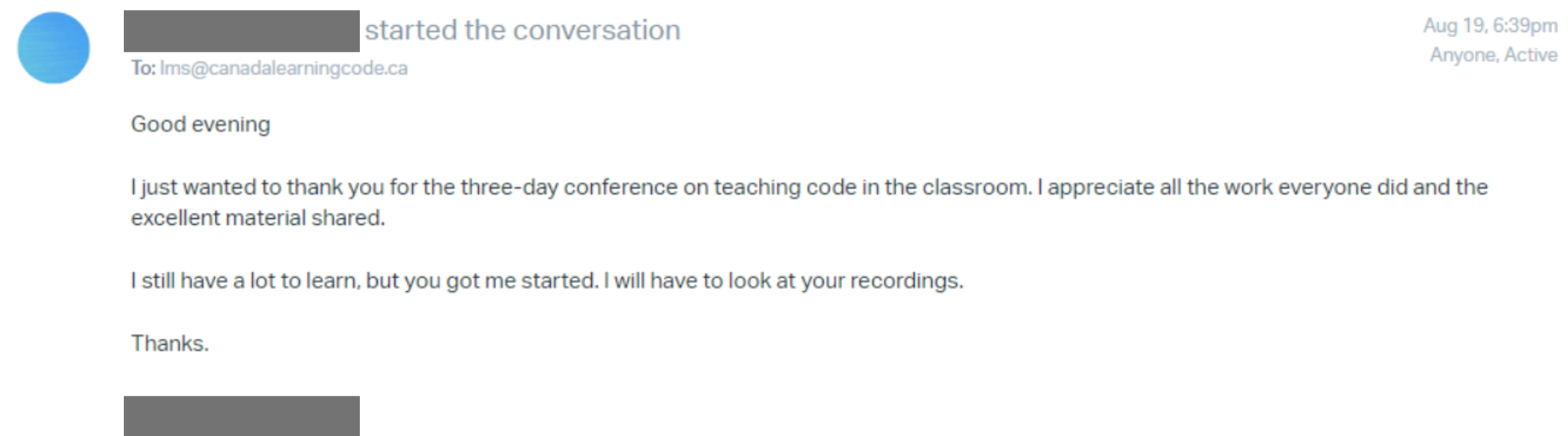Click the sentence beginning 'I just wanted to thank you'
The width and height of the screenshot is (1568, 436).
[x=581, y=187]
